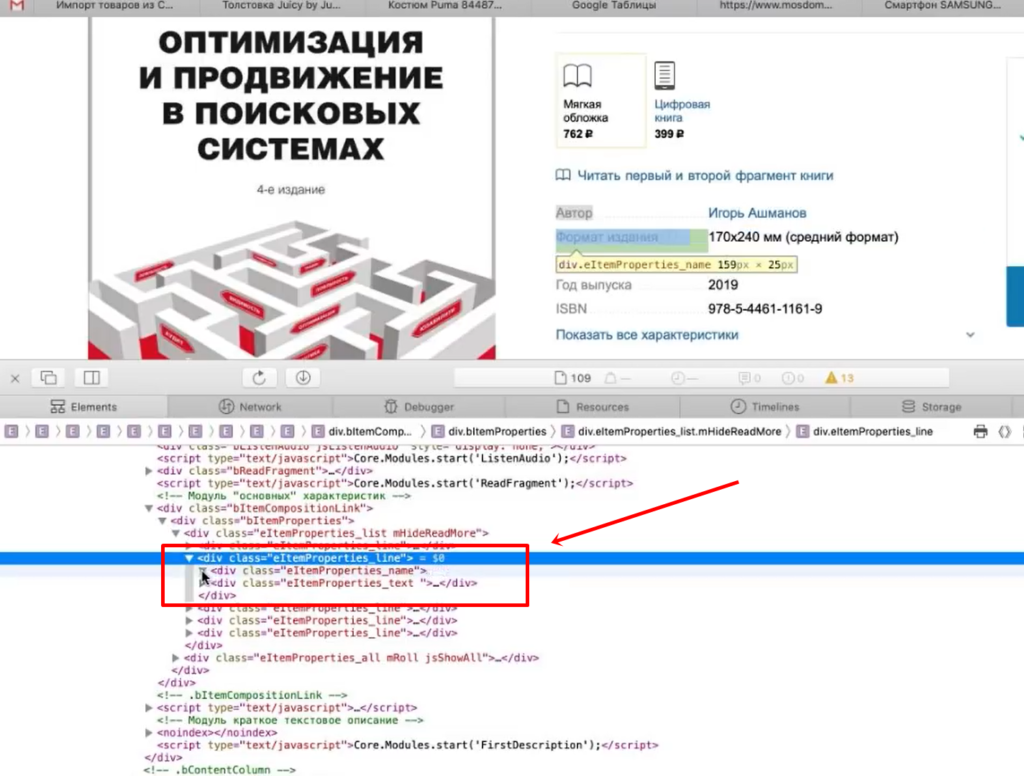Reload the page from inspector toolbar
Viewport: 1024px width, 776px height.
pyautogui.click(x=259, y=378)
